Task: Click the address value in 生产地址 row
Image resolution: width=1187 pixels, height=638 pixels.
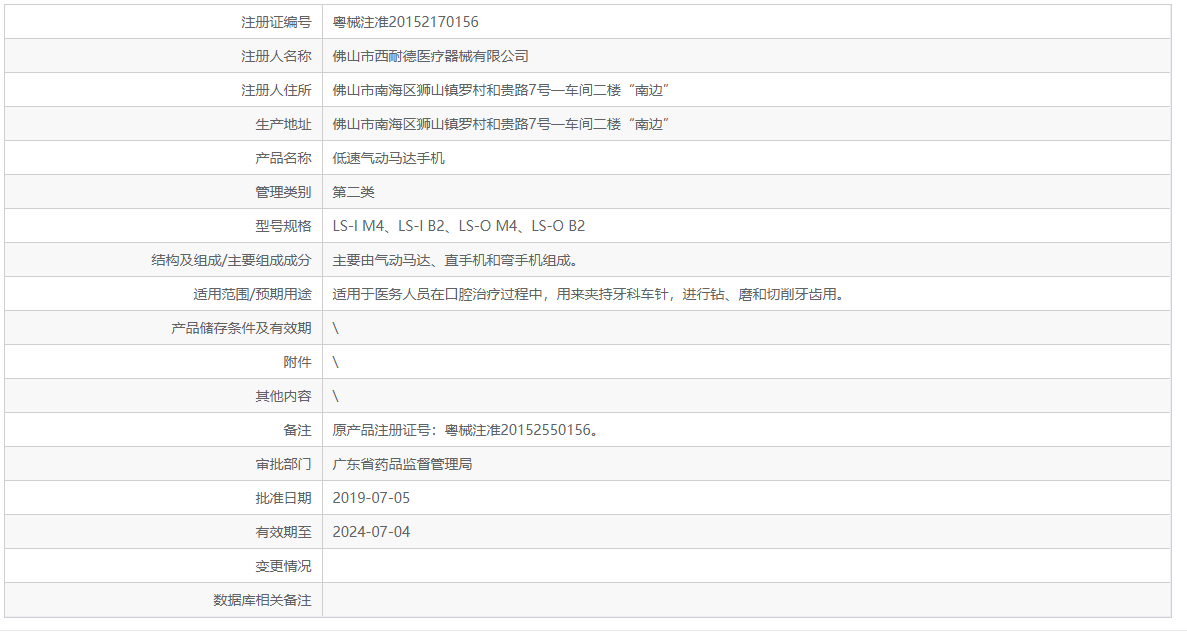Action: tap(500, 124)
